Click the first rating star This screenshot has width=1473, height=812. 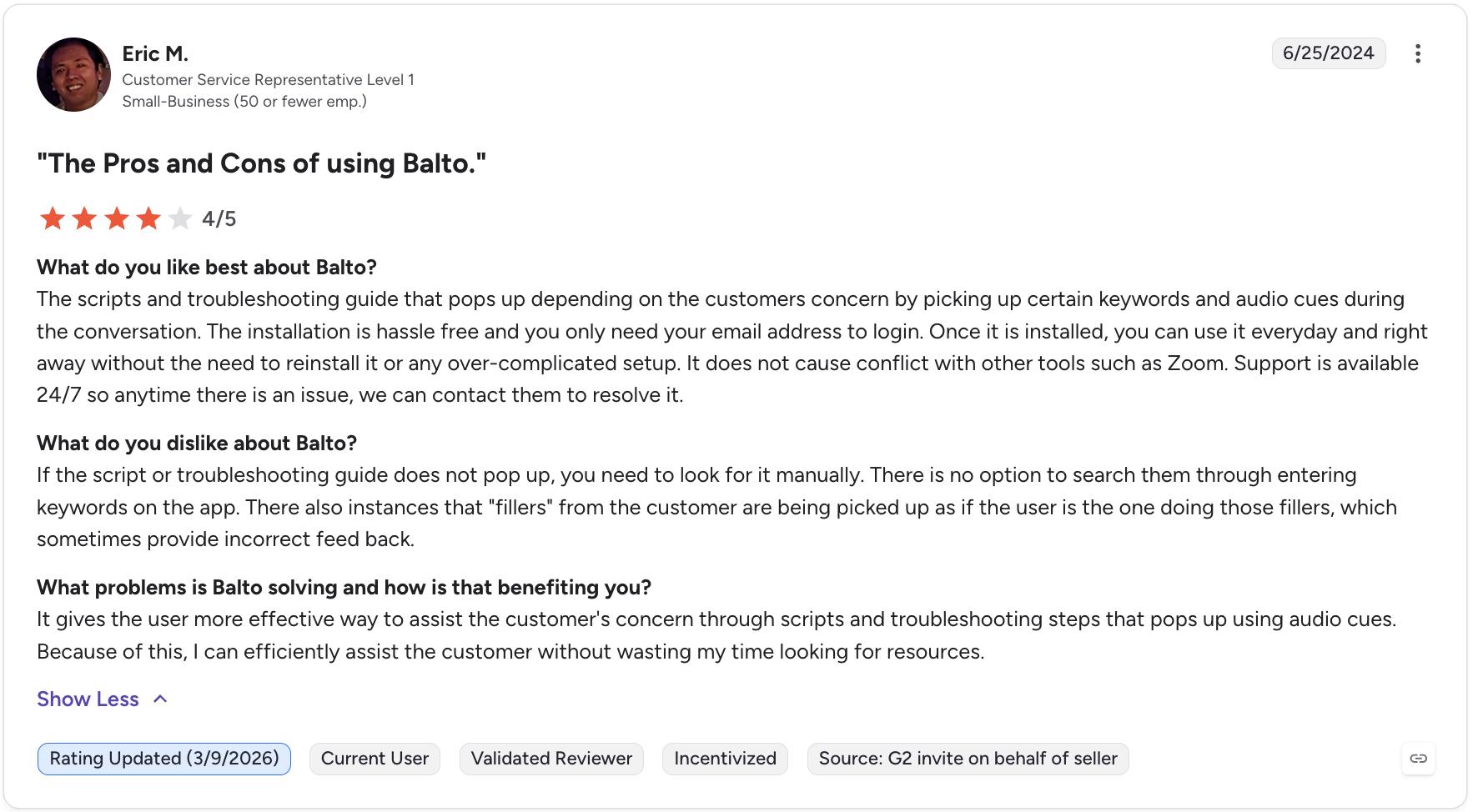pyautogui.click(x=53, y=218)
